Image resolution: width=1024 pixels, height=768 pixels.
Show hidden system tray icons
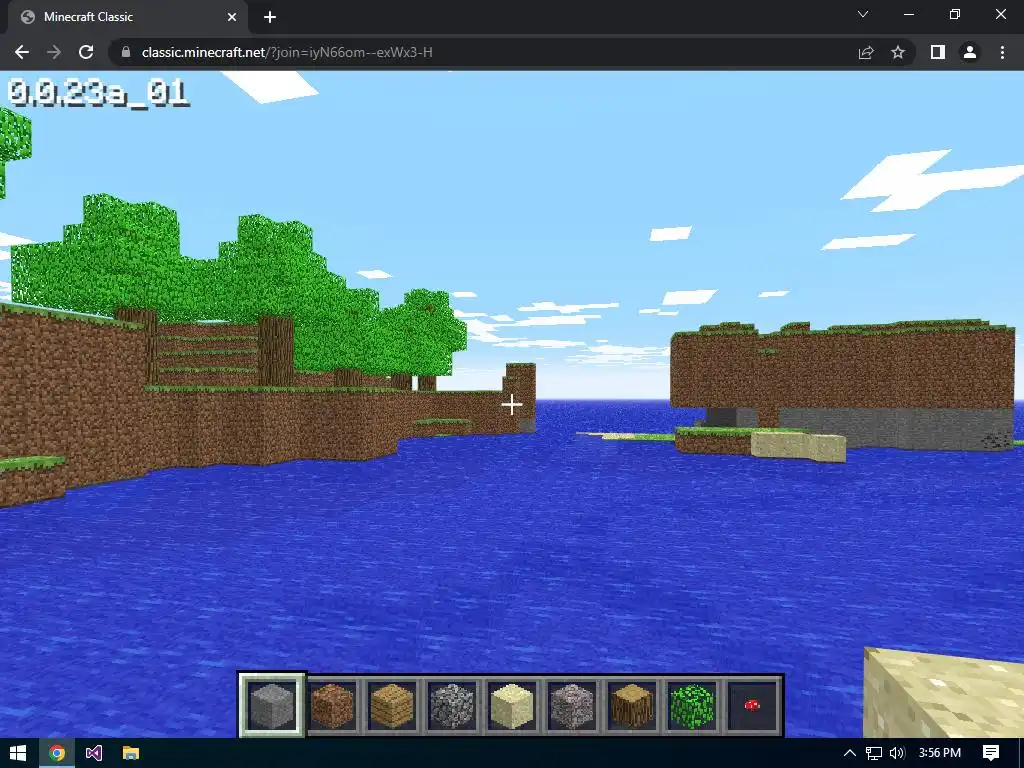pos(850,753)
